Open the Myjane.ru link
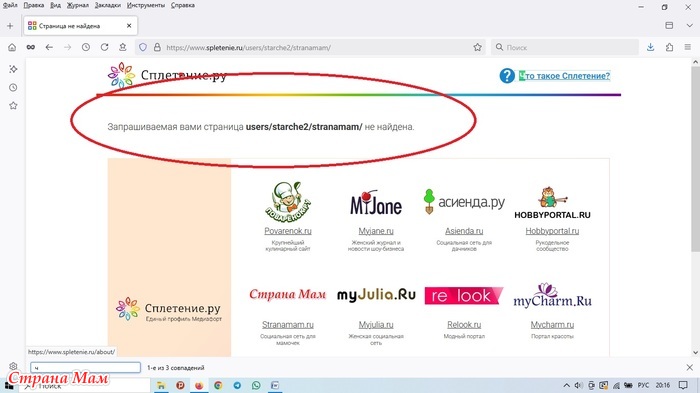The image size is (700, 393). tap(376, 231)
